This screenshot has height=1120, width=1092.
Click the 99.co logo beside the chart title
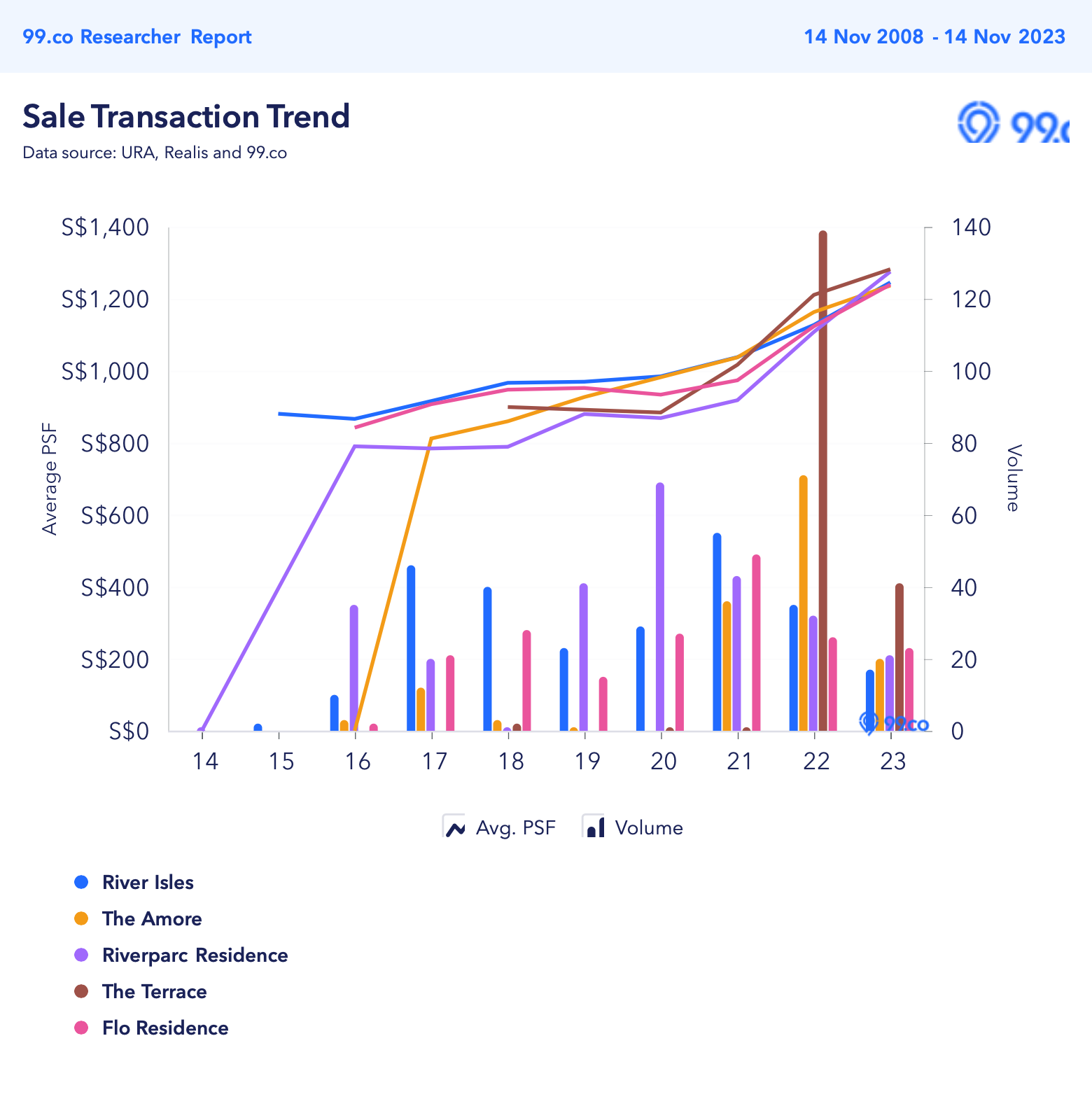[1013, 122]
